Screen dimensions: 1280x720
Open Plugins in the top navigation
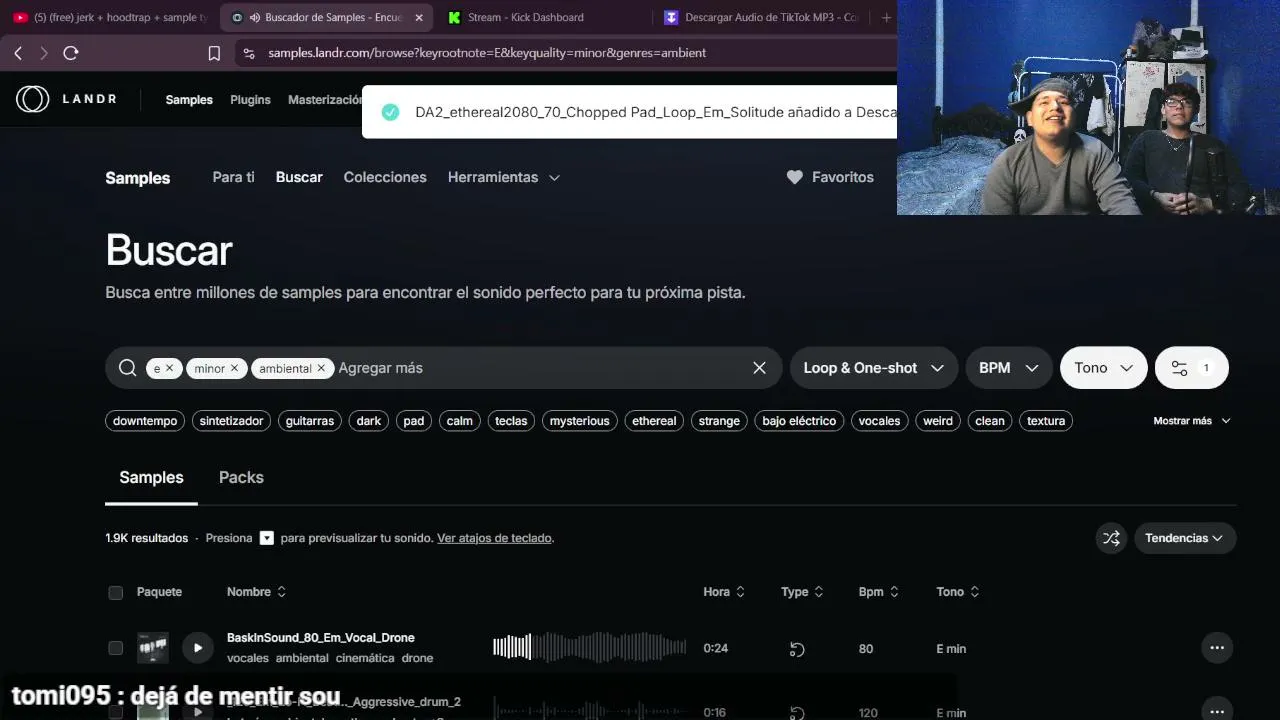250,100
